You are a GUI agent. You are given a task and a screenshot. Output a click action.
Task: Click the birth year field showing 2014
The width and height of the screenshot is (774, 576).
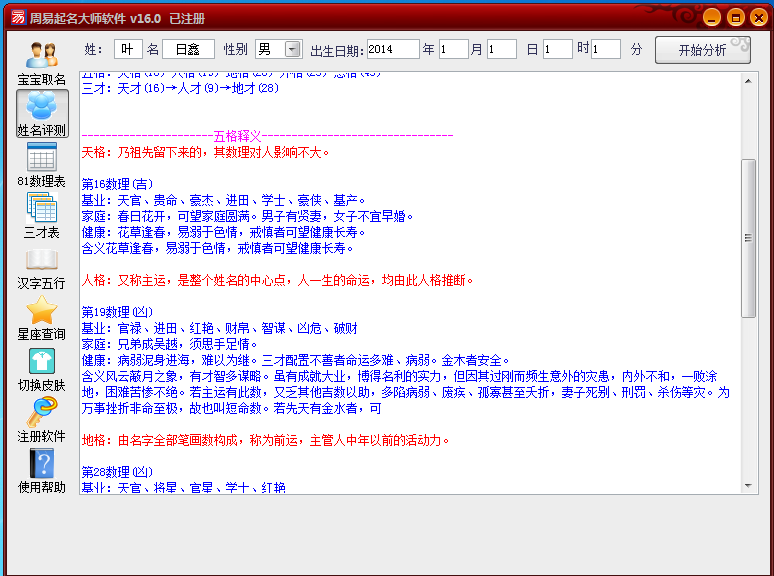(x=392, y=49)
